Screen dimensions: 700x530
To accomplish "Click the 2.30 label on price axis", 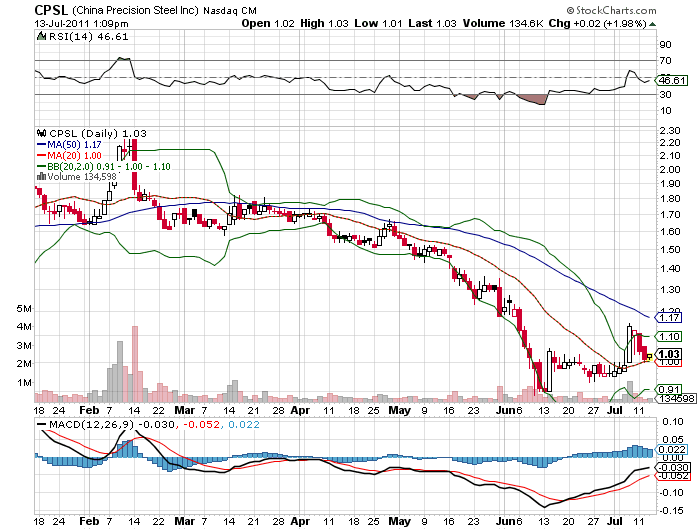I will tap(670, 130).
